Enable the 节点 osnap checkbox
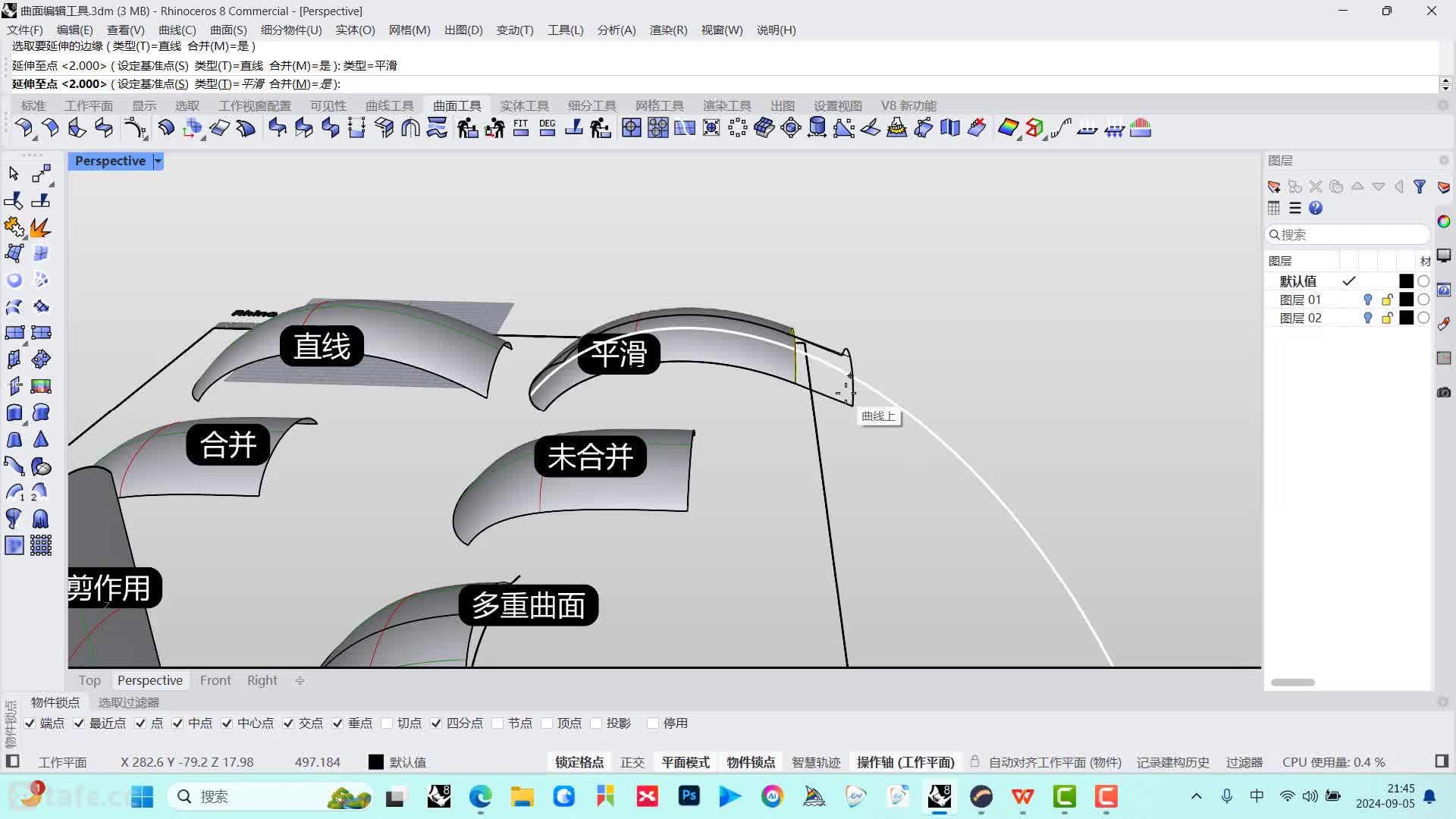Image resolution: width=1456 pixels, height=819 pixels. 497,723
